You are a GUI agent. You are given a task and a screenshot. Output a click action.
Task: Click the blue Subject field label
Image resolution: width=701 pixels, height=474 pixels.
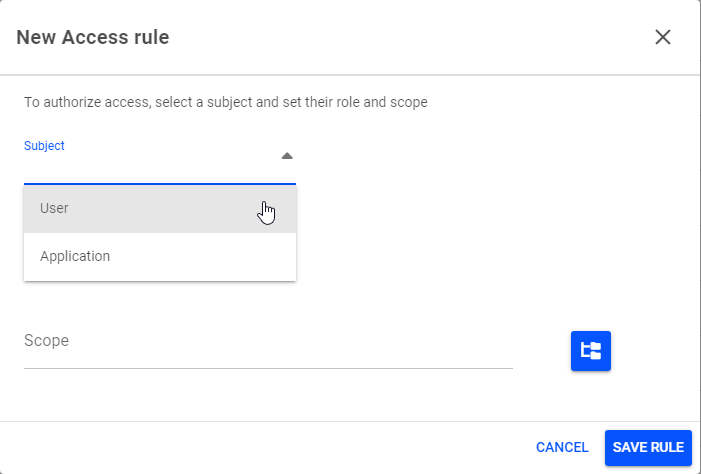(x=44, y=146)
